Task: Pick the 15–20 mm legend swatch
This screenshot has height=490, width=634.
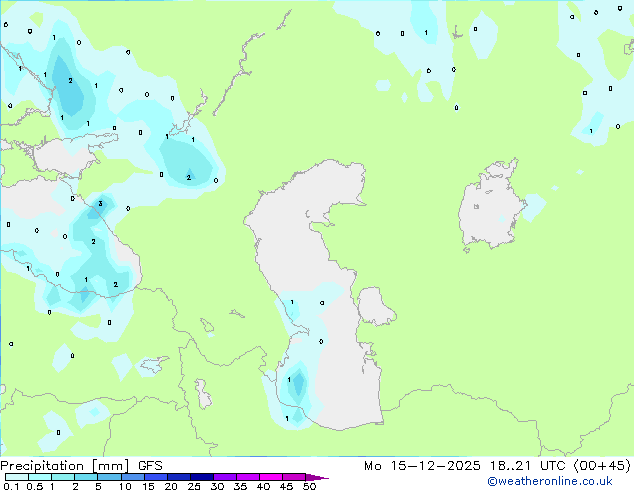Action: click(x=156, y=477)
